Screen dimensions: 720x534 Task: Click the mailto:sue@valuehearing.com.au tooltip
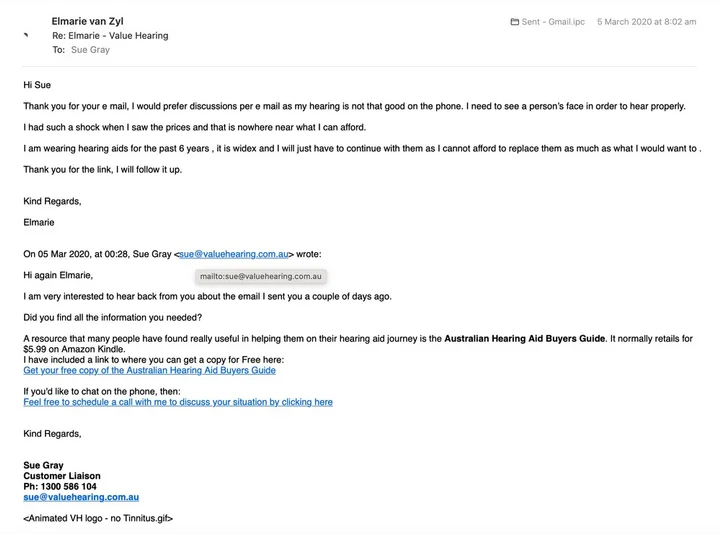260,276
